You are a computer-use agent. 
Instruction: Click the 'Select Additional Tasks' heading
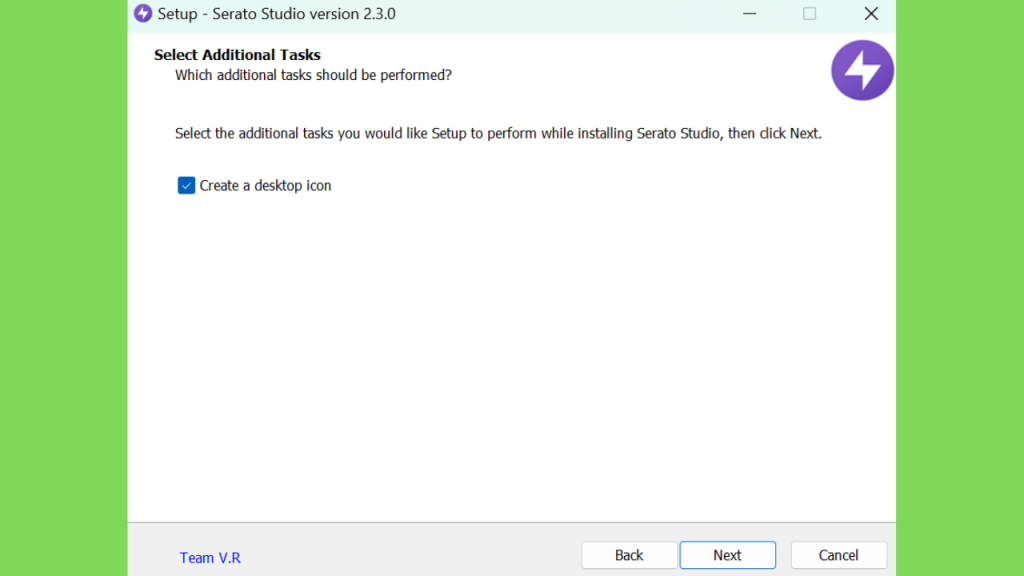click(x=237, y=55)
